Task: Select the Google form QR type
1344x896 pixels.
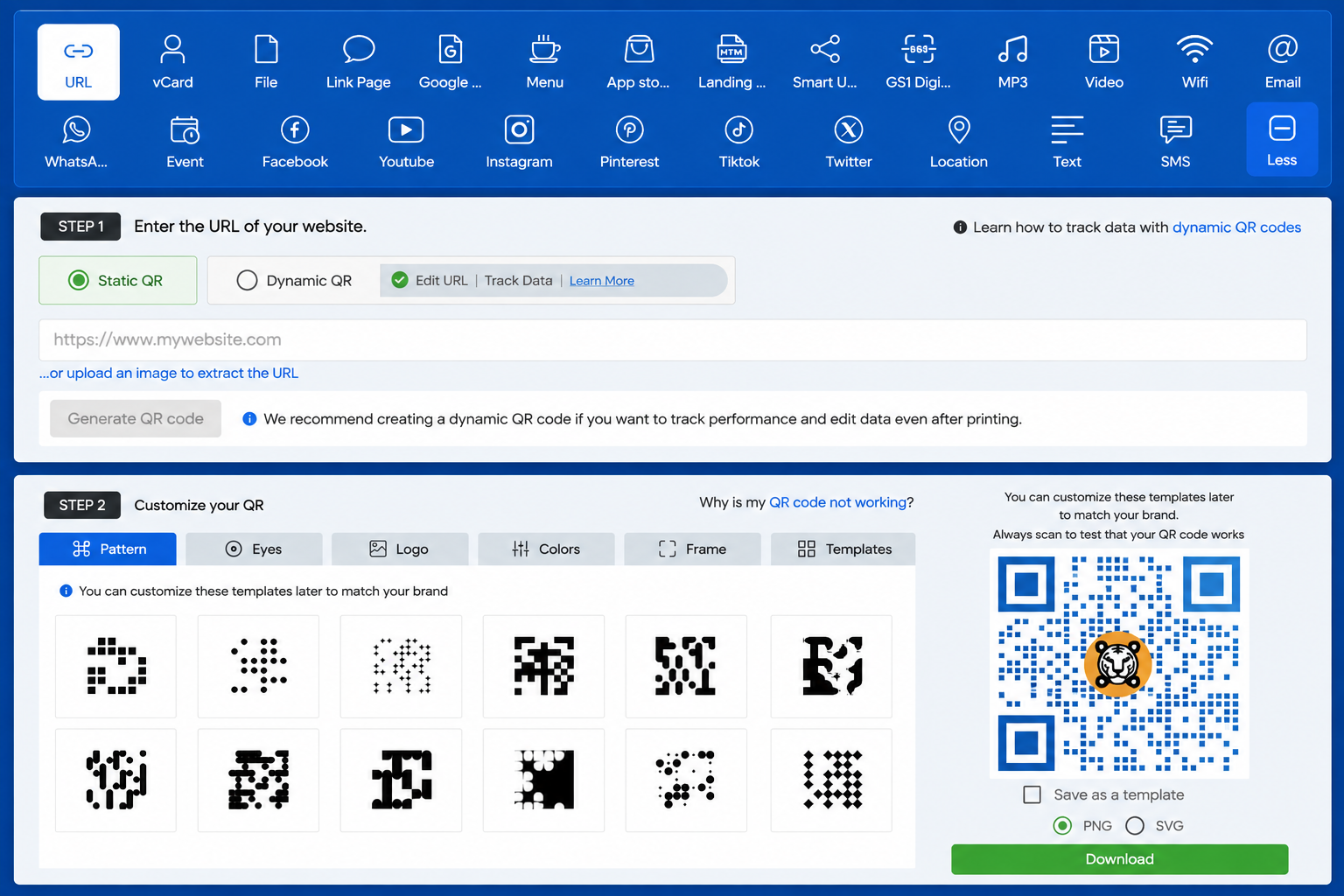Action: click(450, 62)
